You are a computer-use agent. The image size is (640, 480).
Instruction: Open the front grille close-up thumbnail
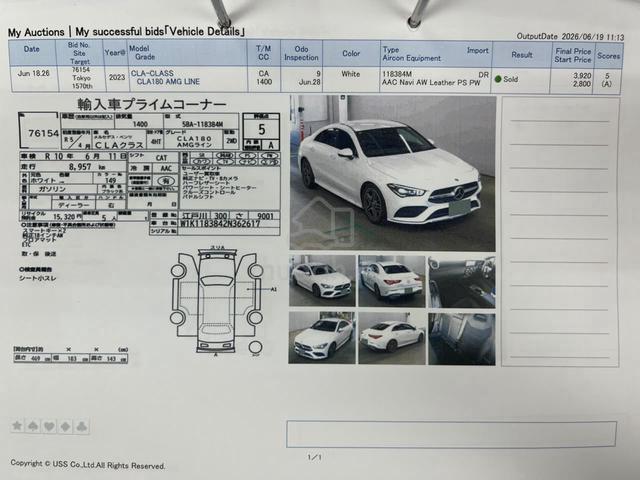point(322,338)
